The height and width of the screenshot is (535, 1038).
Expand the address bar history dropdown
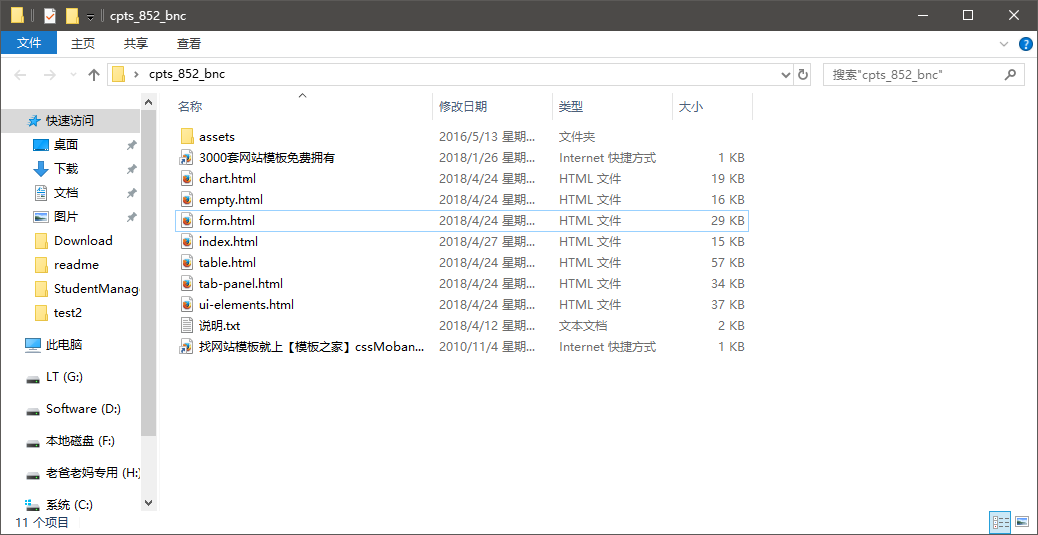(x=786, y=74)
